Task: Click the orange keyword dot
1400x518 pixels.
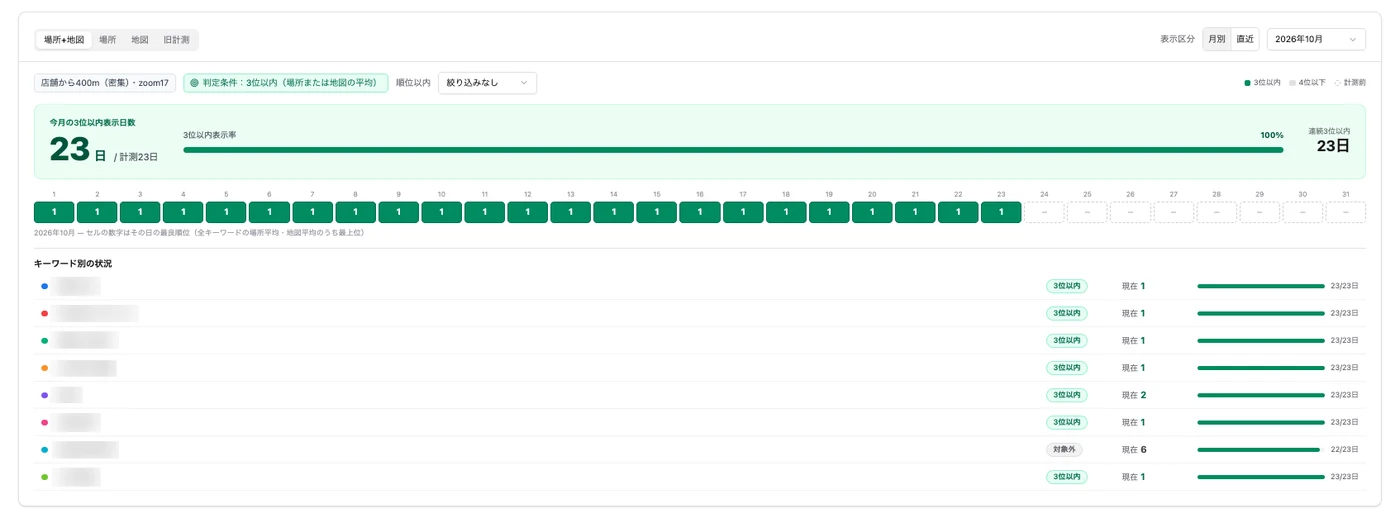Action: click(x=44, y=368)
